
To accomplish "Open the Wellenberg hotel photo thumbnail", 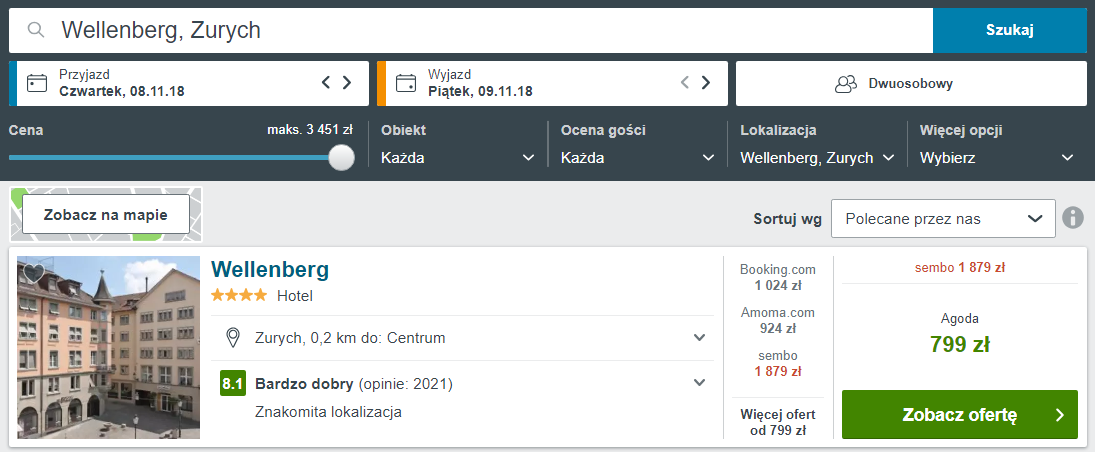I will [x=108, y=348].
